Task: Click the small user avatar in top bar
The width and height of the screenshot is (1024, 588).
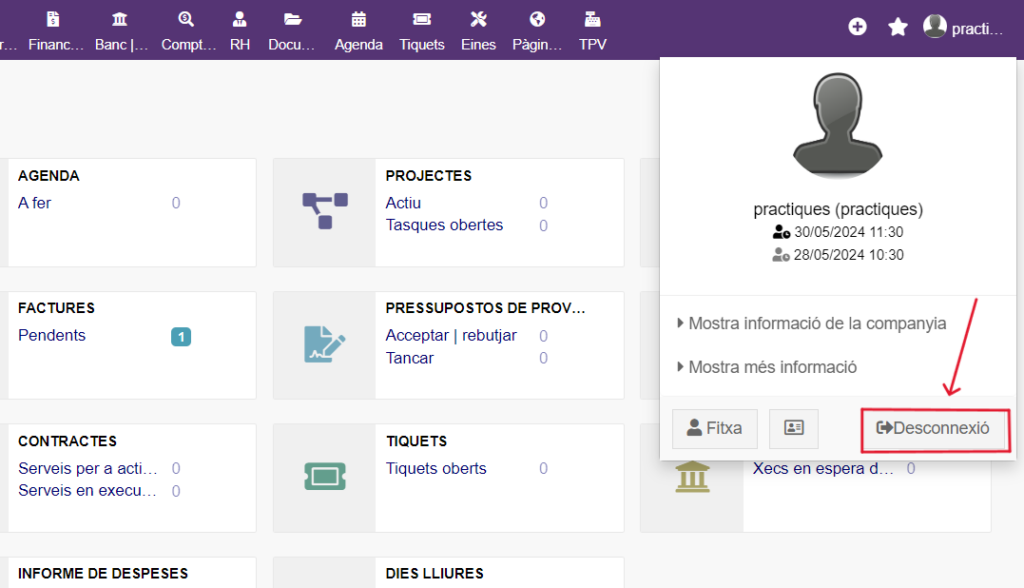Action: point(935,26)
